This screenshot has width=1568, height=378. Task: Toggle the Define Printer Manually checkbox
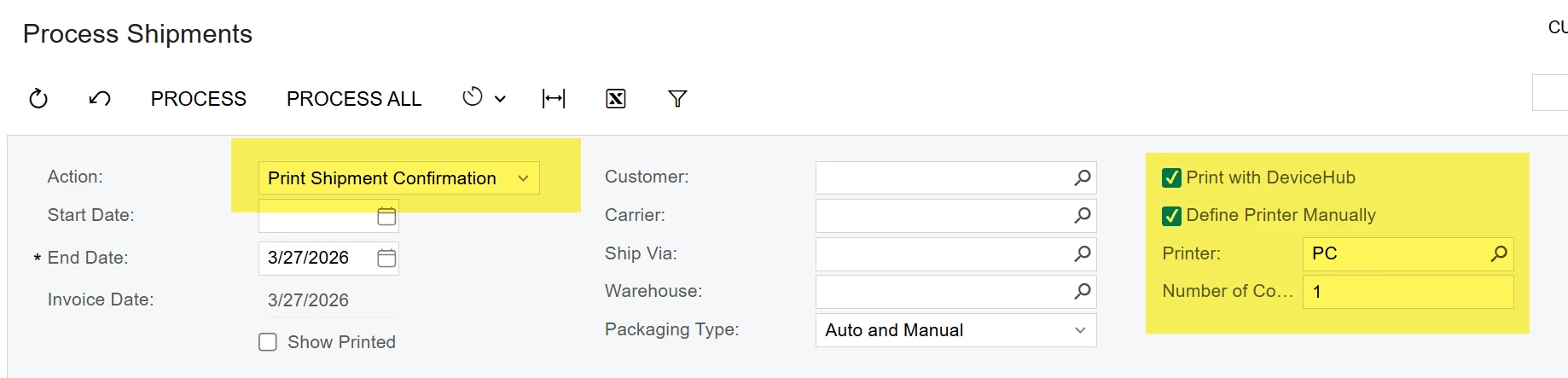coord(1171,216)
